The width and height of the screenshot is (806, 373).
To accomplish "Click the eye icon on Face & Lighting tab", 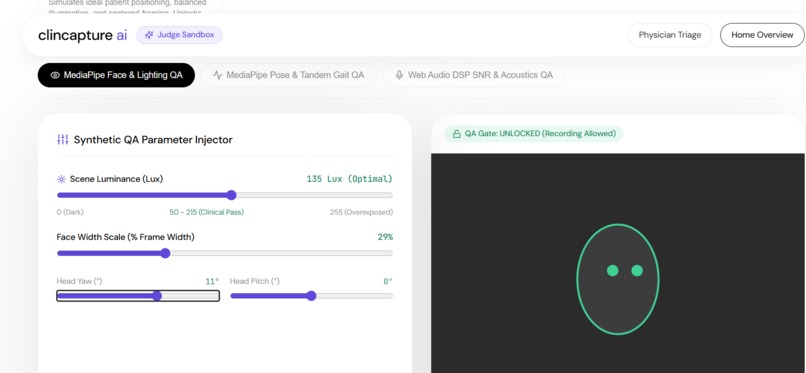I will coord(55,75).
